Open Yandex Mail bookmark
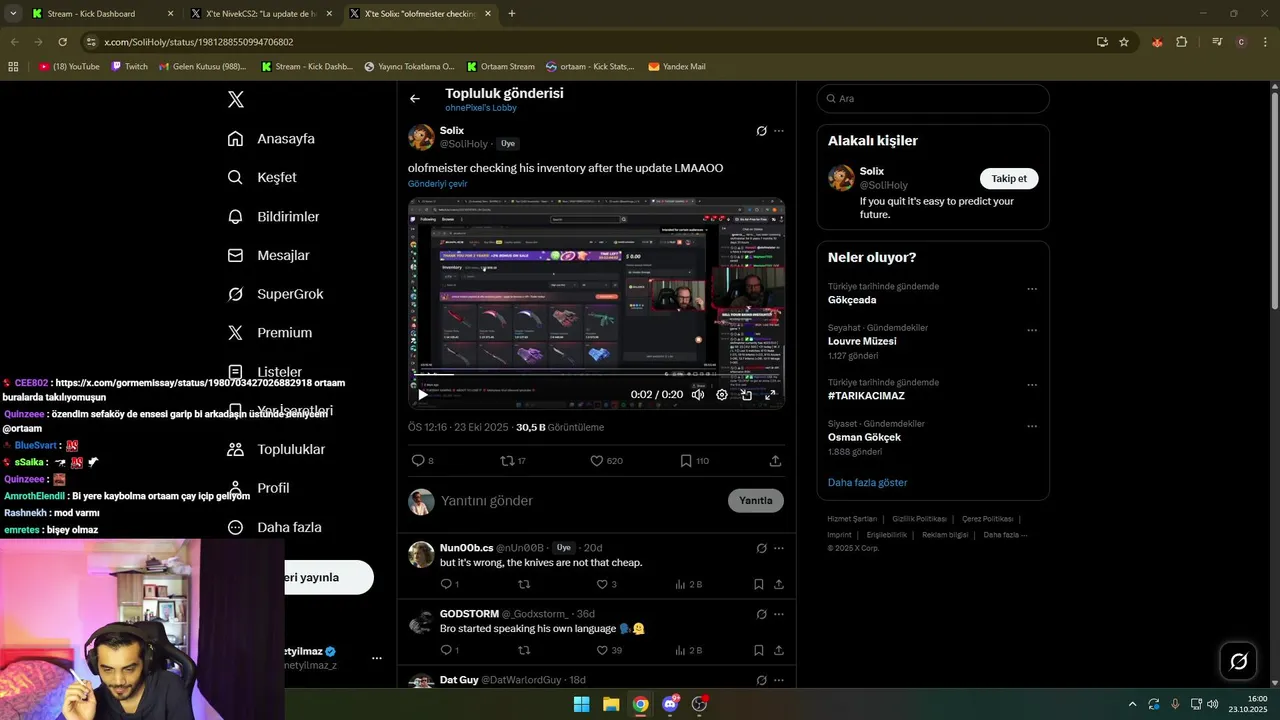Image resolution: width=1280 pixels, height=720 pixels. point(677,67)
